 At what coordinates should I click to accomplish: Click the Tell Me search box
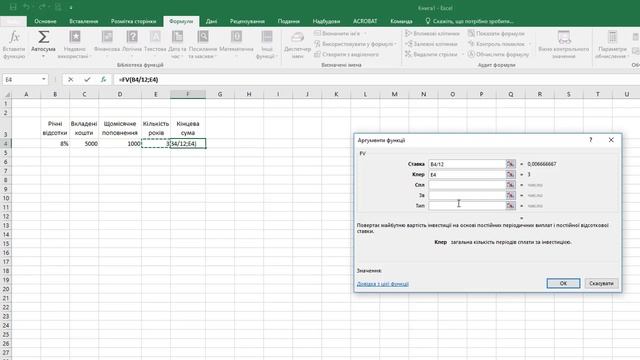(469, 21)
